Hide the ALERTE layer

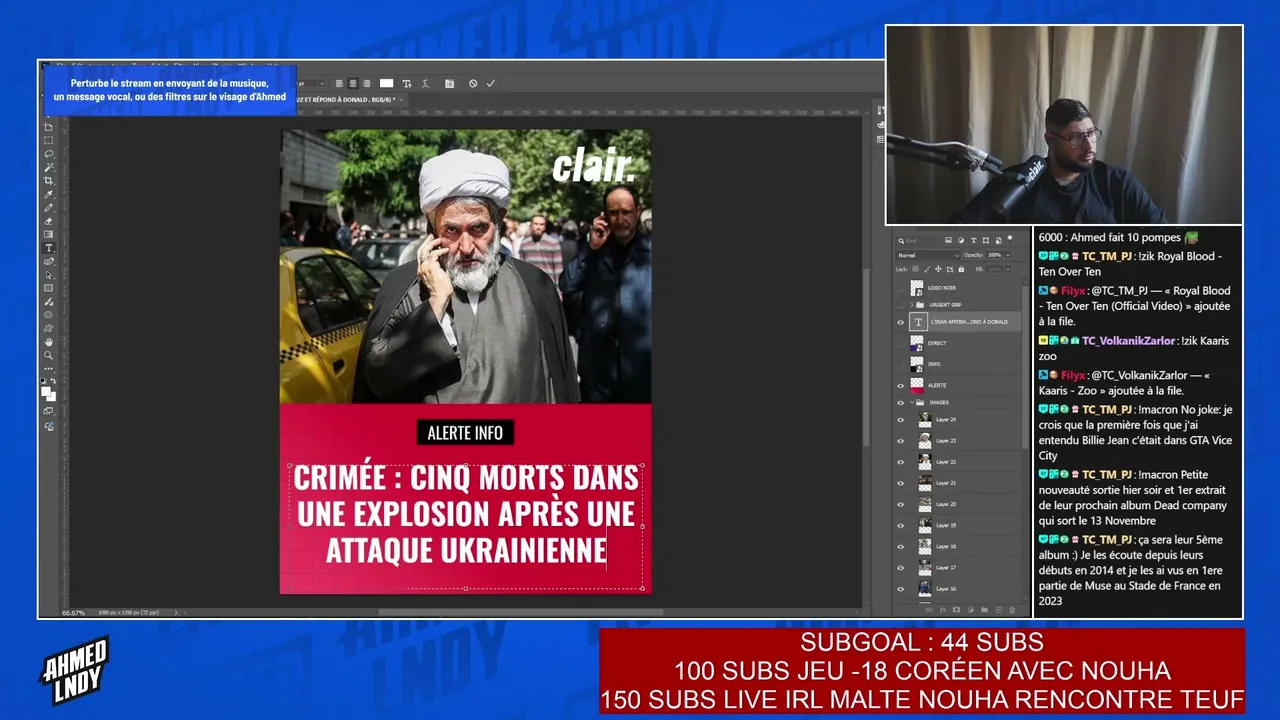click(x=900, y=385)
